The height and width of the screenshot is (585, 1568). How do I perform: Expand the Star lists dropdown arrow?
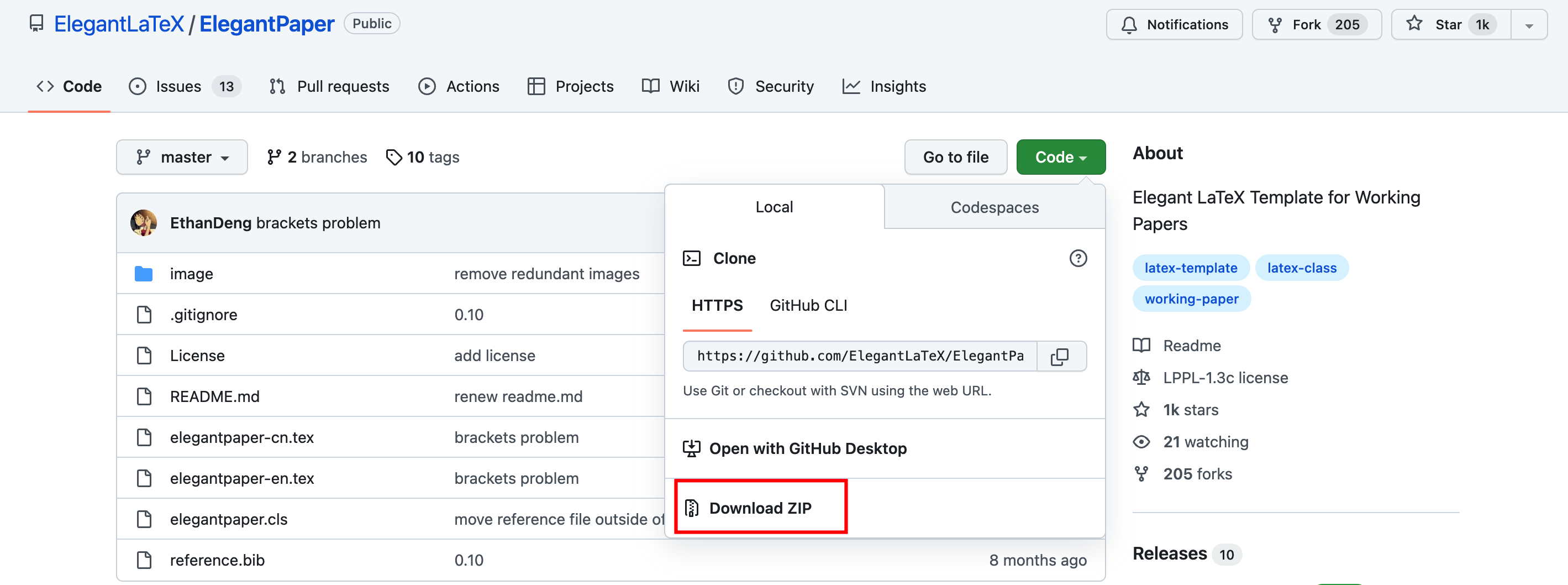1528,25
